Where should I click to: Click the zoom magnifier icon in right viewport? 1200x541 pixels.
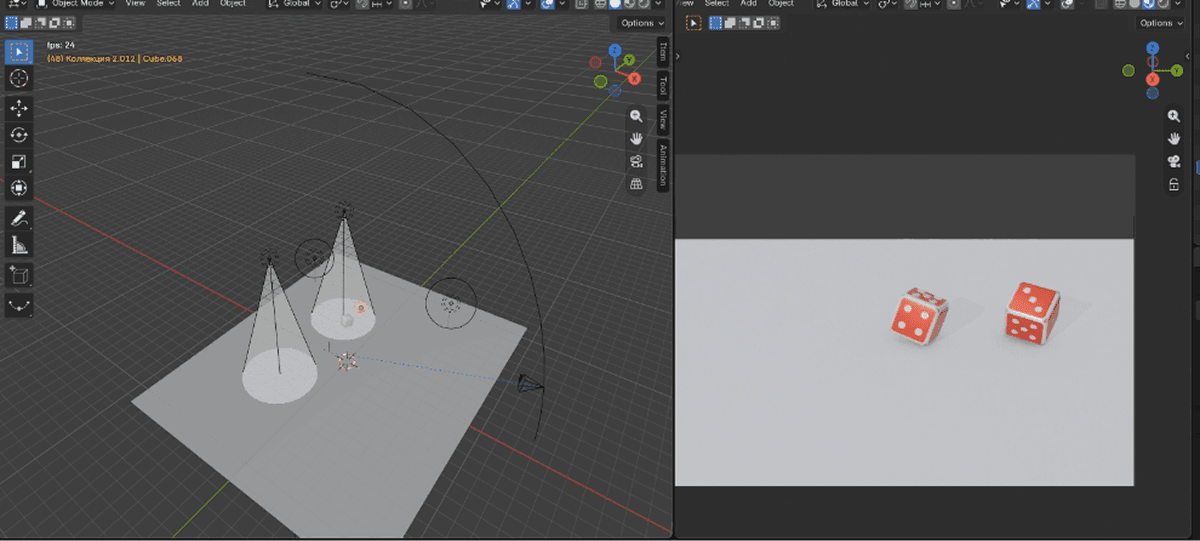[1174, 116]
